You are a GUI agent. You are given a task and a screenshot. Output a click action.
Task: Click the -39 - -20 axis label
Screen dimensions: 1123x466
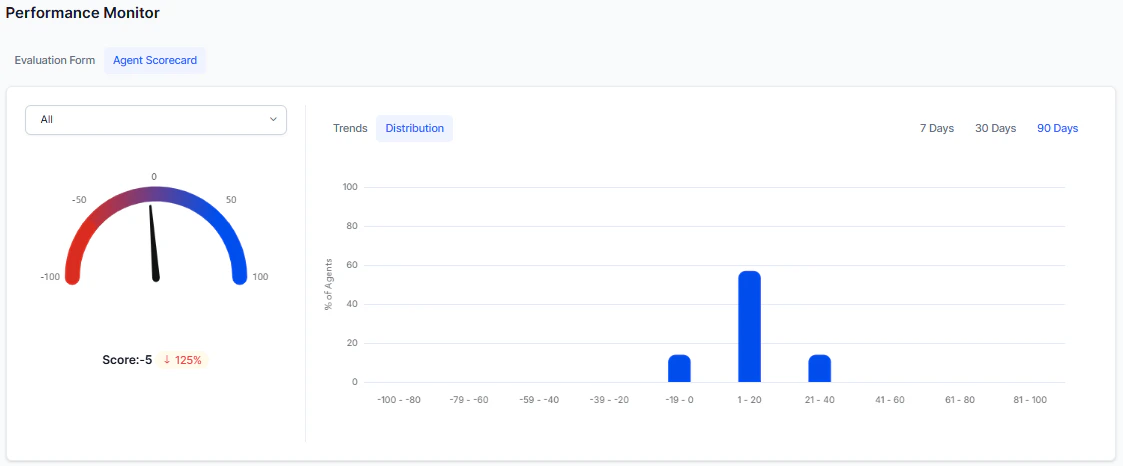(x=609, y=400)
